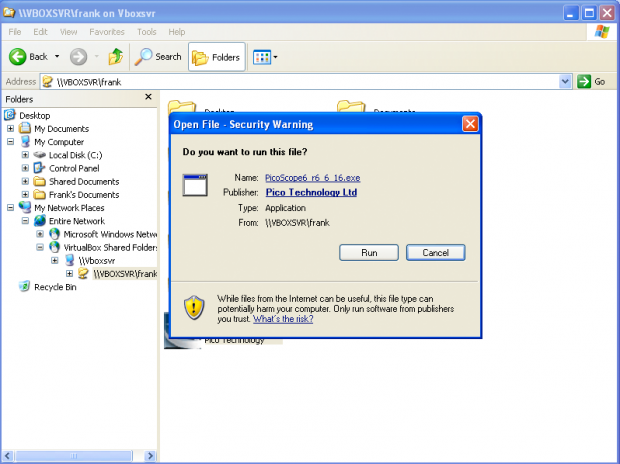620x464 pixels.
Task: Minimize the Explorer window
Action: click(570, 13)
